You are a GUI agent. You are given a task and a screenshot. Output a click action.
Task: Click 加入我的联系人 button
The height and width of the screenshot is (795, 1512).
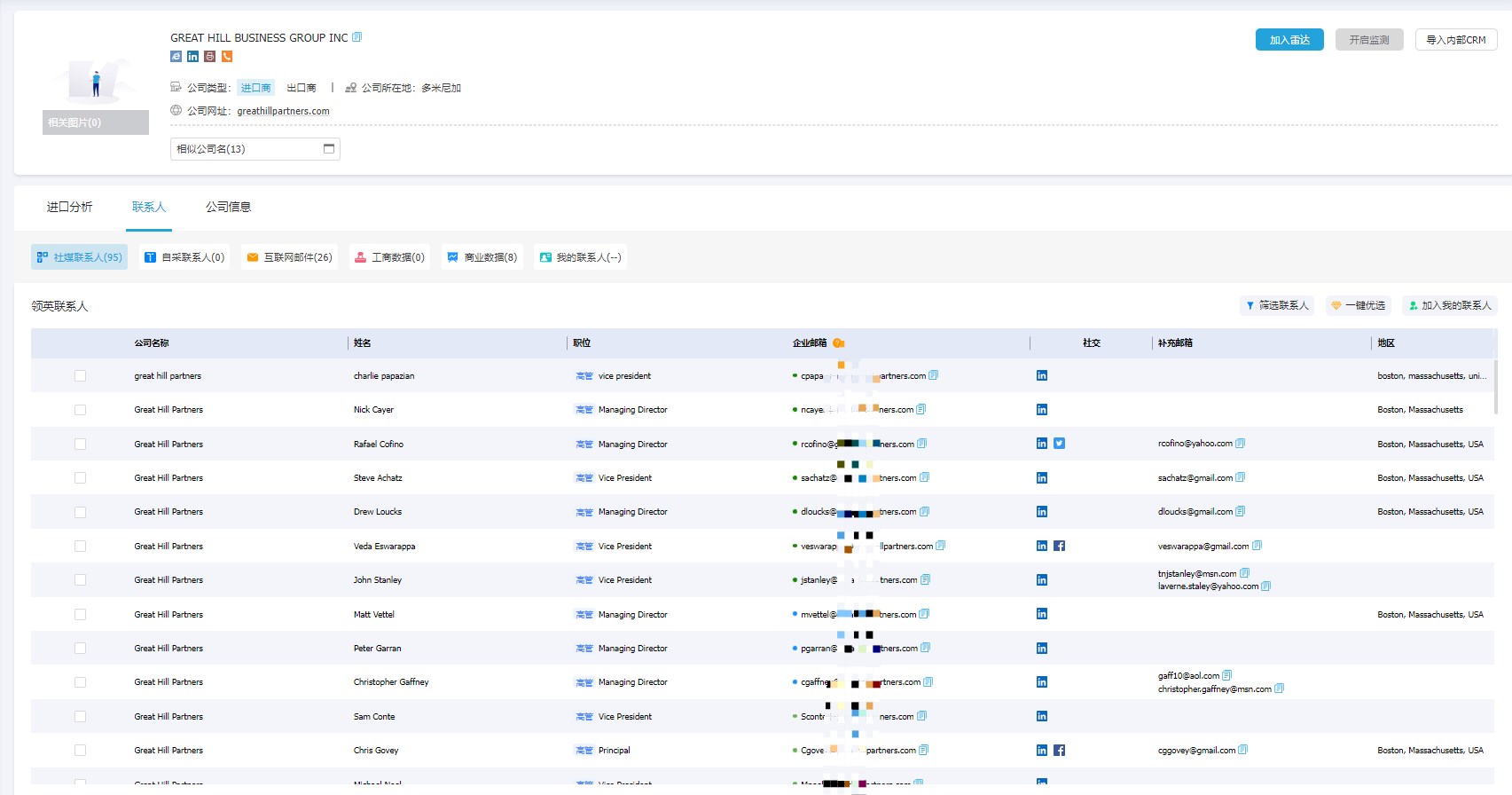pyautogui.click(x=1450, y=305)
